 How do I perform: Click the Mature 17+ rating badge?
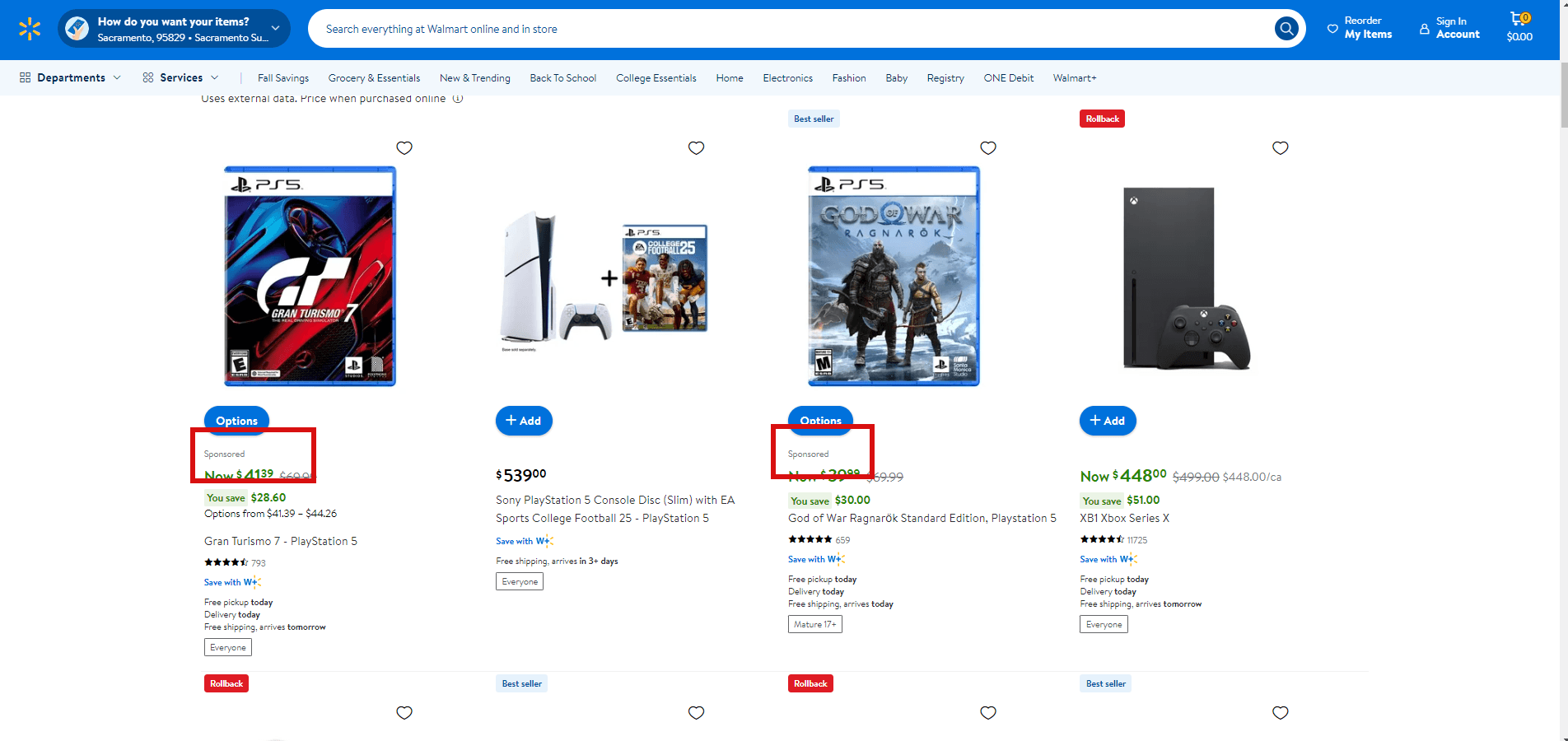pyautogui.click(x=815, y=624)
